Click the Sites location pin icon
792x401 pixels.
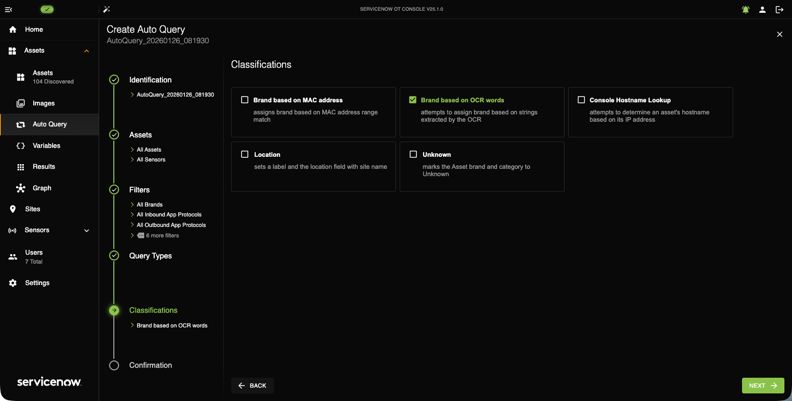13,209
